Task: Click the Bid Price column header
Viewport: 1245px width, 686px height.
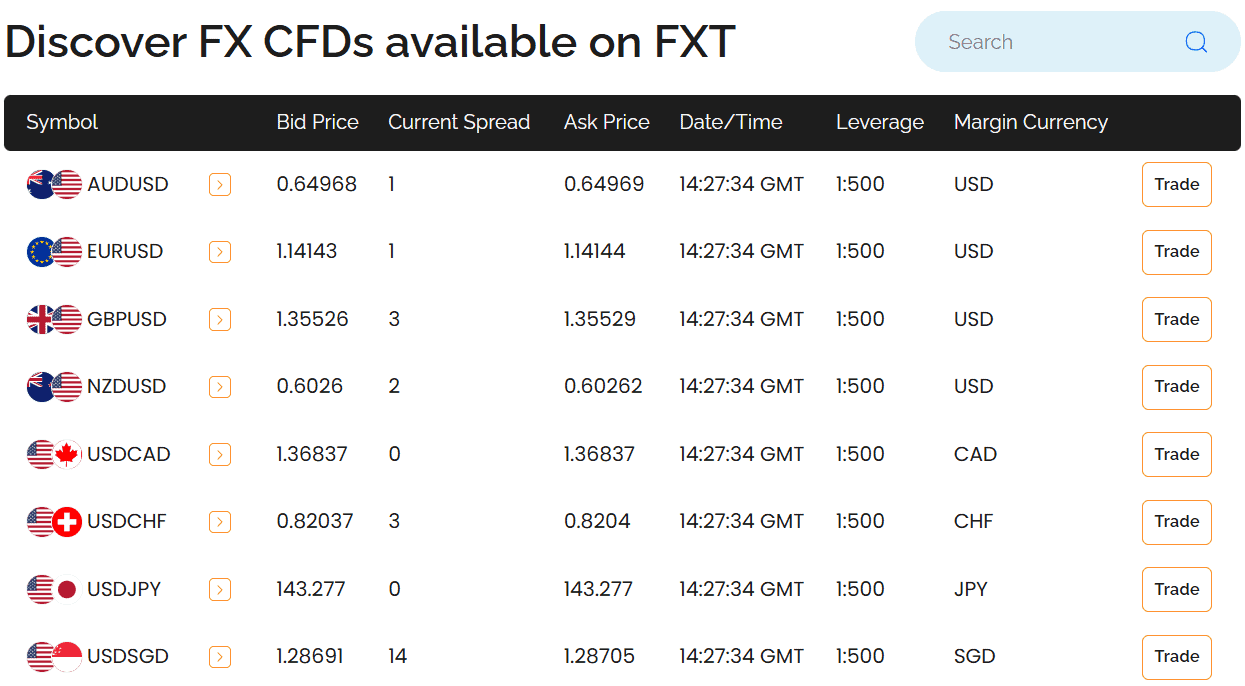Action: tap(317, 122)
